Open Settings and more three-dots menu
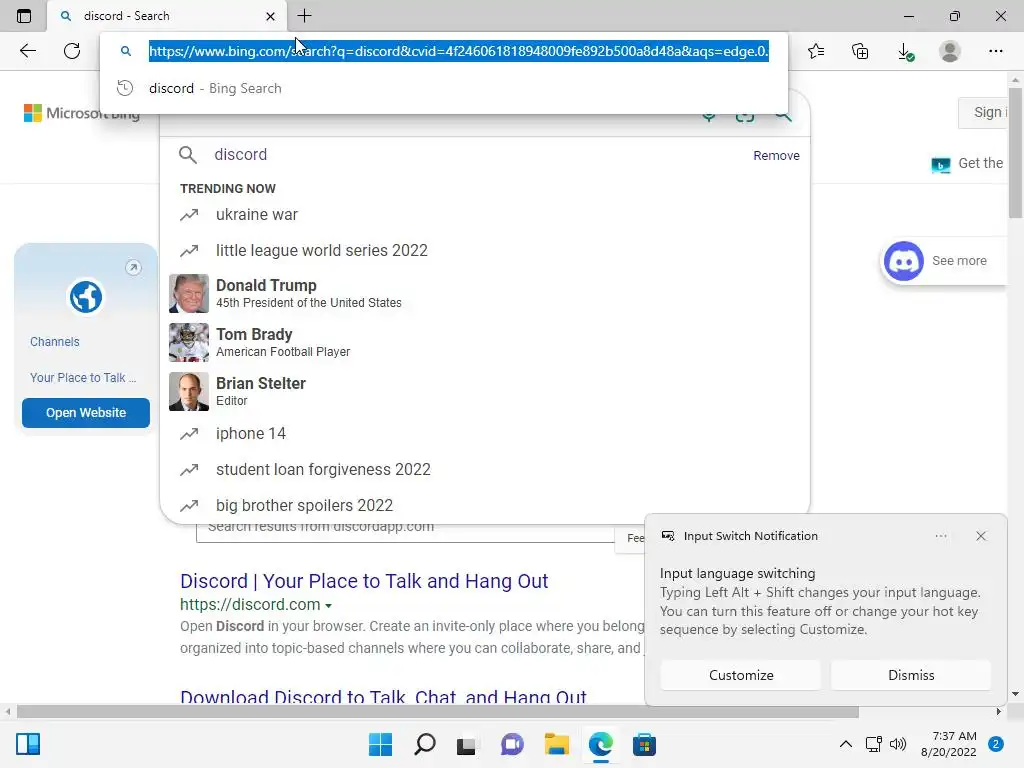Screen dimensions: 1024x768 [995, 51]
